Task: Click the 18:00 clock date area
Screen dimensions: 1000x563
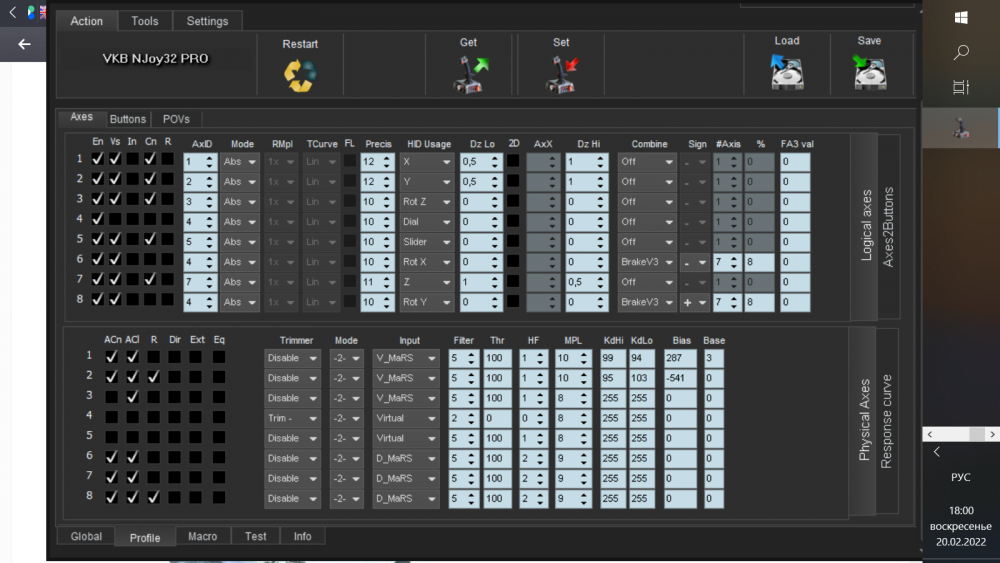Action: 960,526
